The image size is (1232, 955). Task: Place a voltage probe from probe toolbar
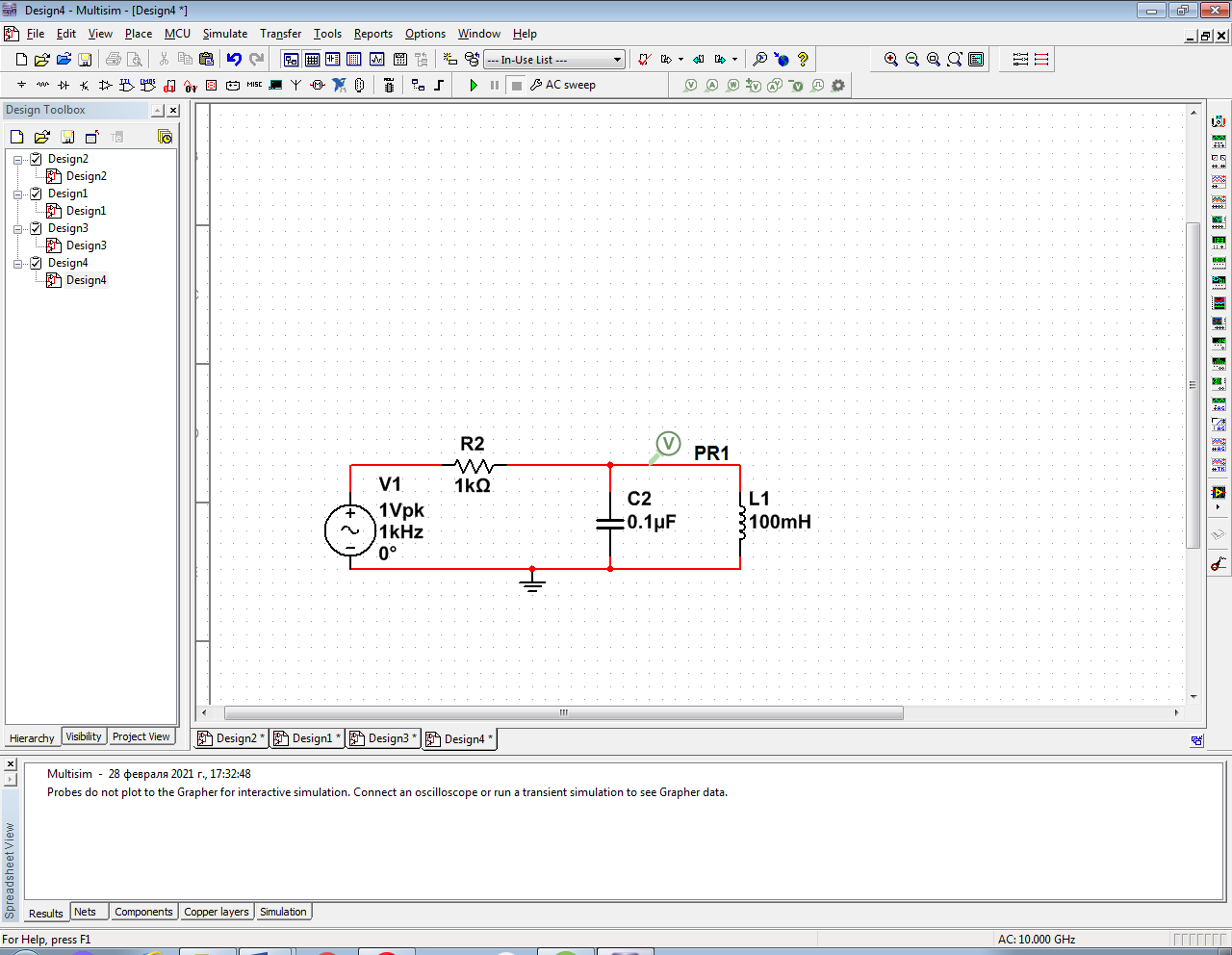coord(690,85)
